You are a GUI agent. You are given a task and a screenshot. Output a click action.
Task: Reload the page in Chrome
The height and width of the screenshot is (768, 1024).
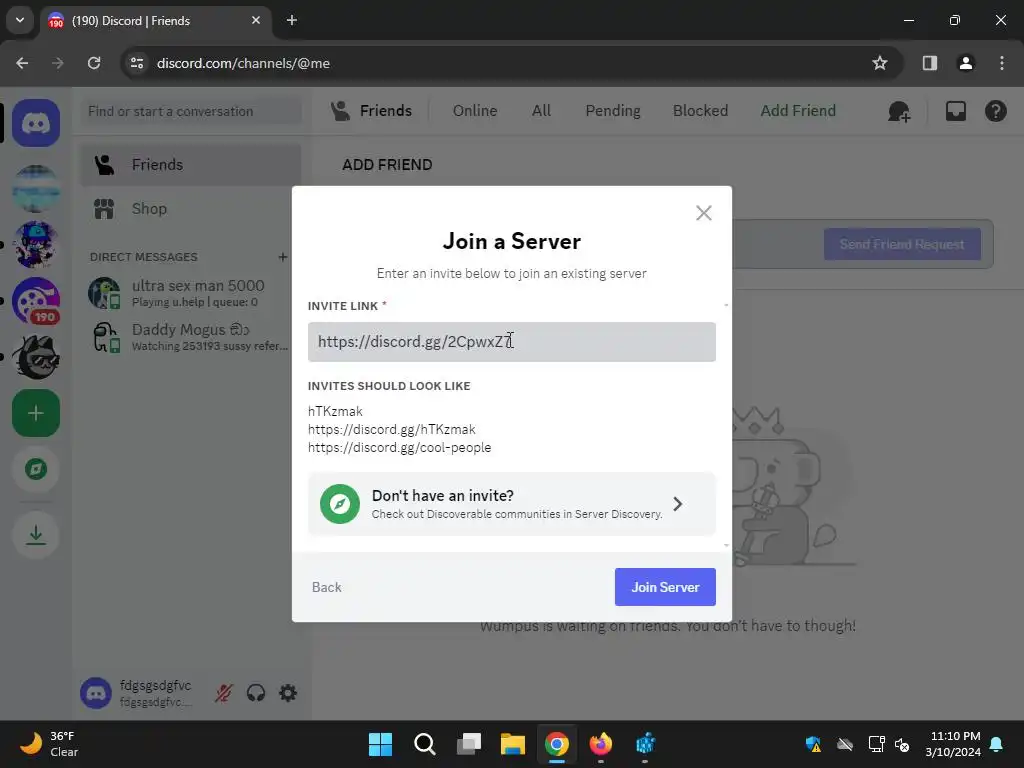point(94,63)
